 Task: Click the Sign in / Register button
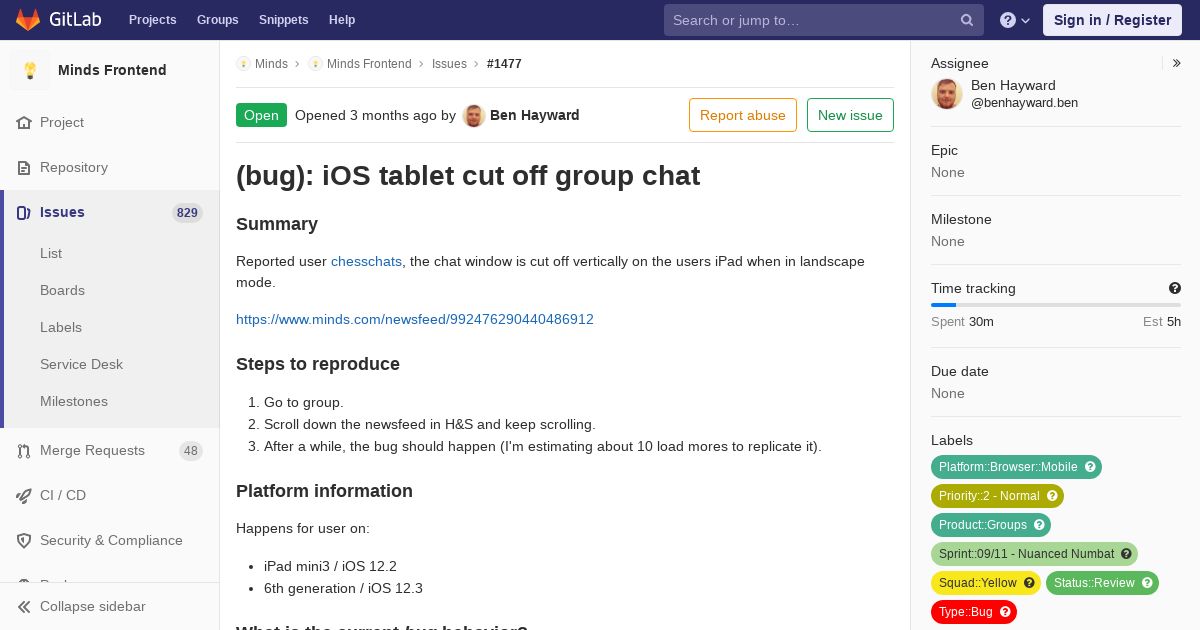(1112, 20)
